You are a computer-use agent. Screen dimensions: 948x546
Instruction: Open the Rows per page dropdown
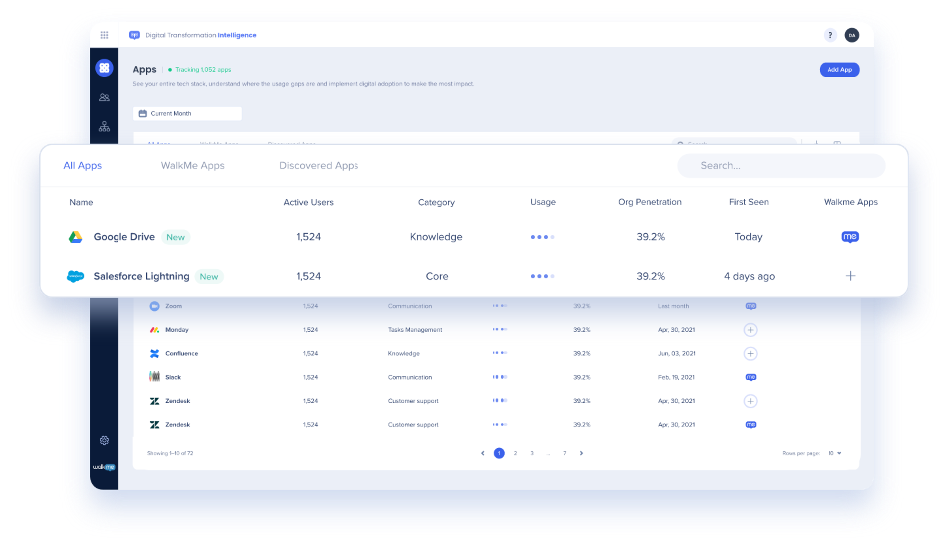point(834,453)
